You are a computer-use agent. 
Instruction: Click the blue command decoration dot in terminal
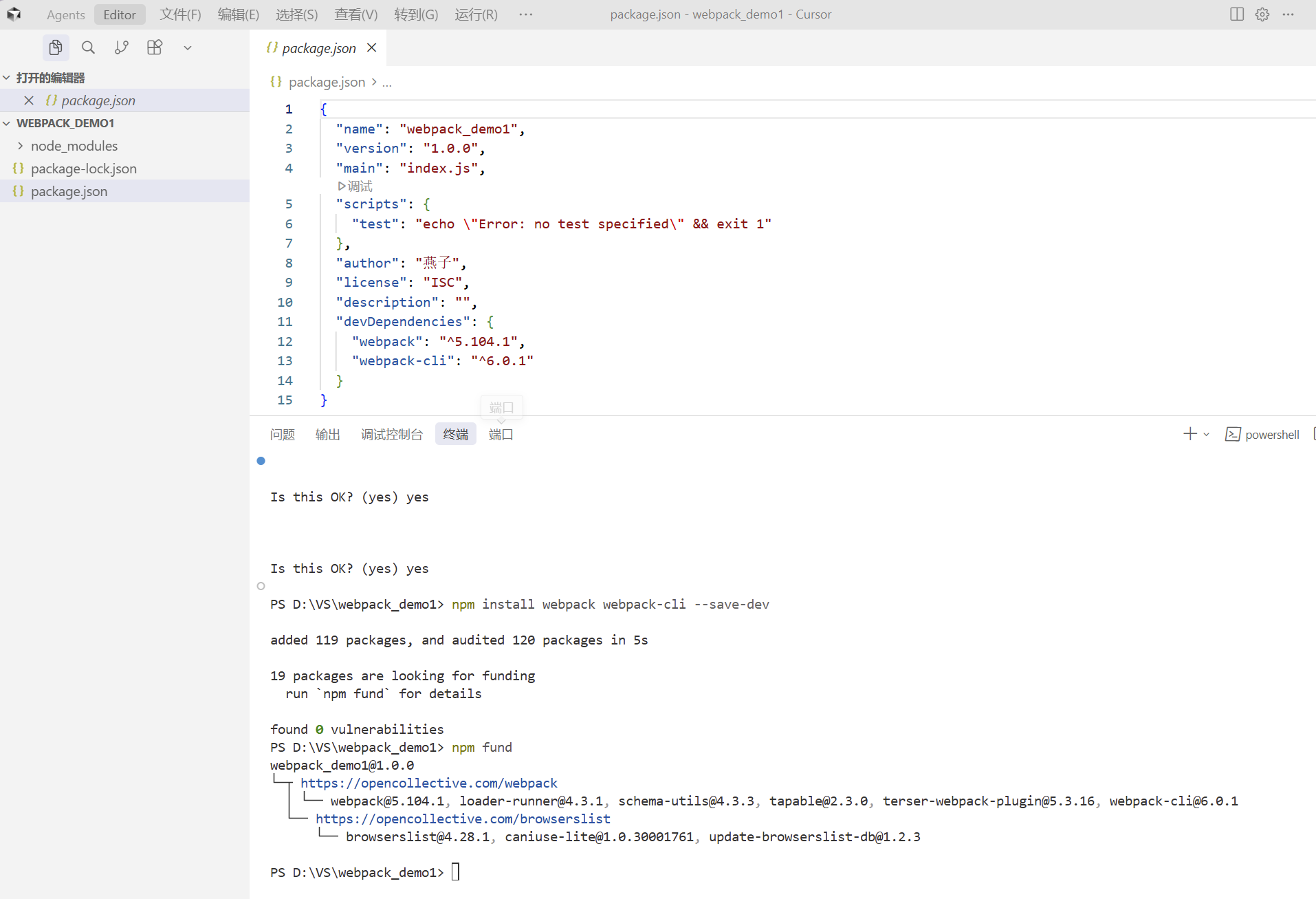tap(261, 461)
